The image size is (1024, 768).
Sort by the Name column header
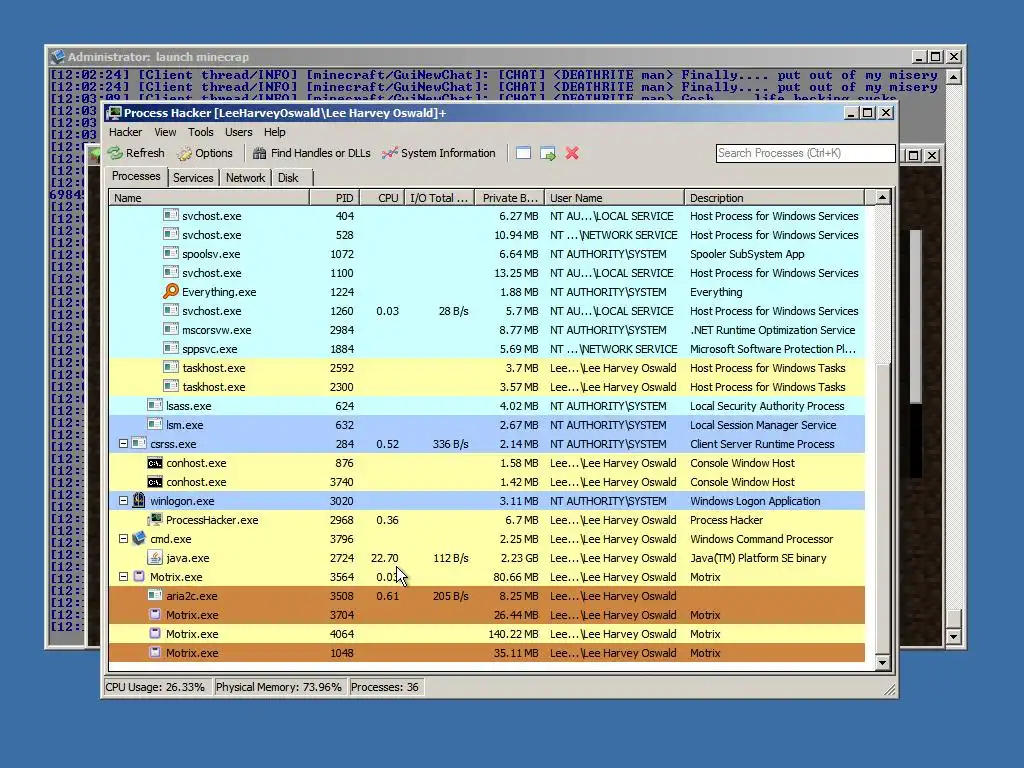pos(209,198)
